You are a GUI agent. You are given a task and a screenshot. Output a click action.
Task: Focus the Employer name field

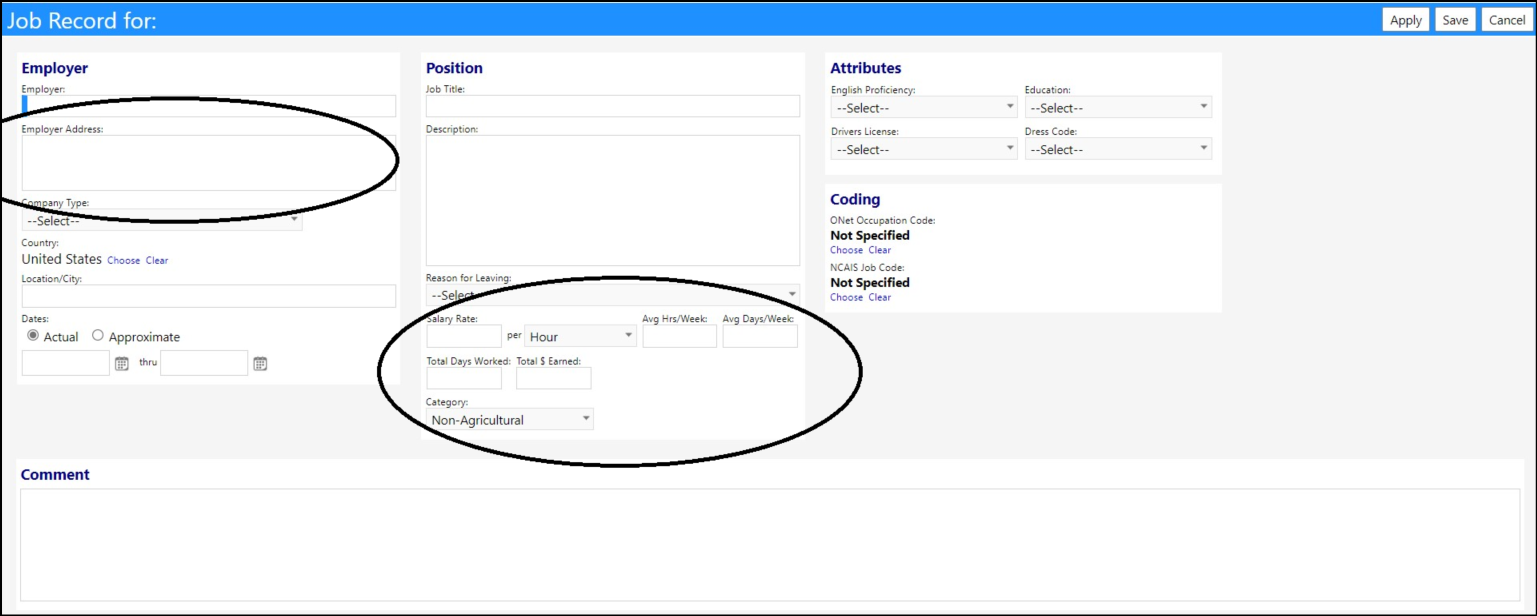[x=209, y=106]
